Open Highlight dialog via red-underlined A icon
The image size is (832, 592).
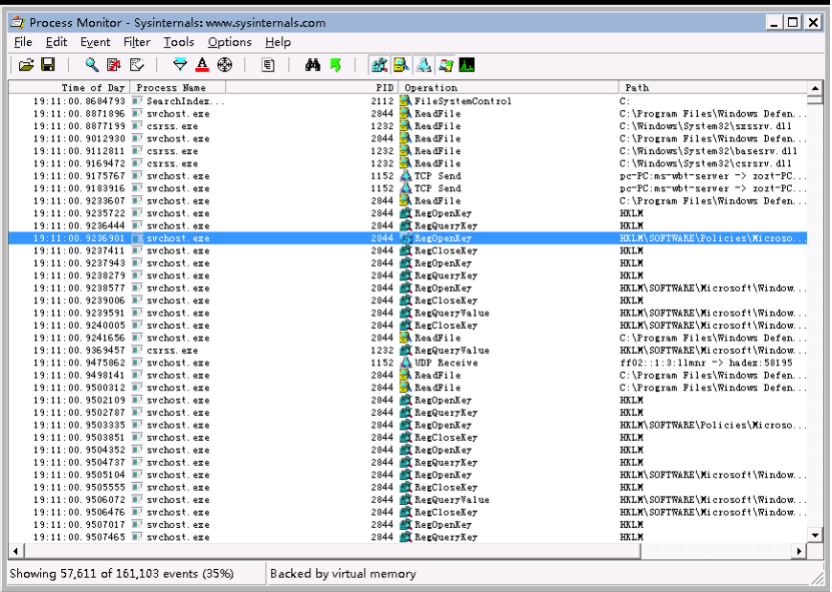[202, 65]
